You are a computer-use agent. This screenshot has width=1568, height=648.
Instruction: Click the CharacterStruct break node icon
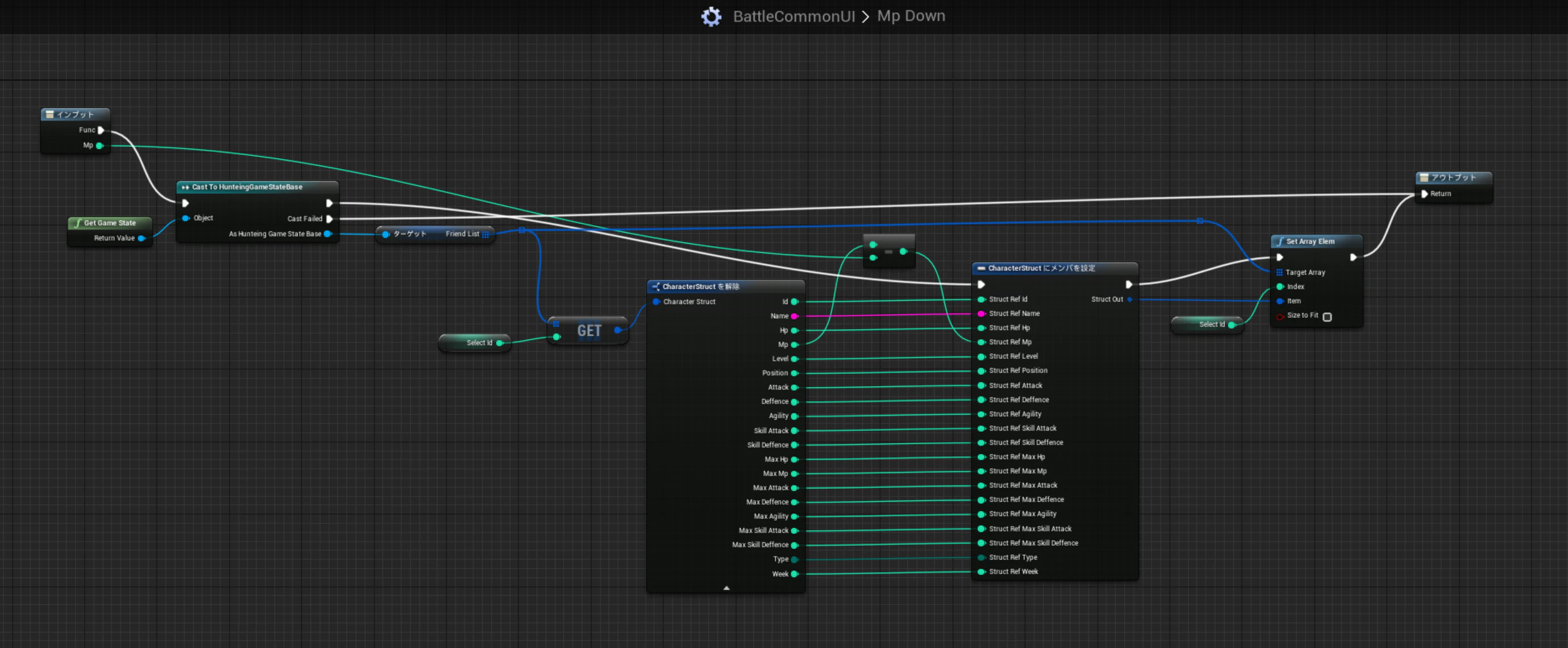coord(655,286)
